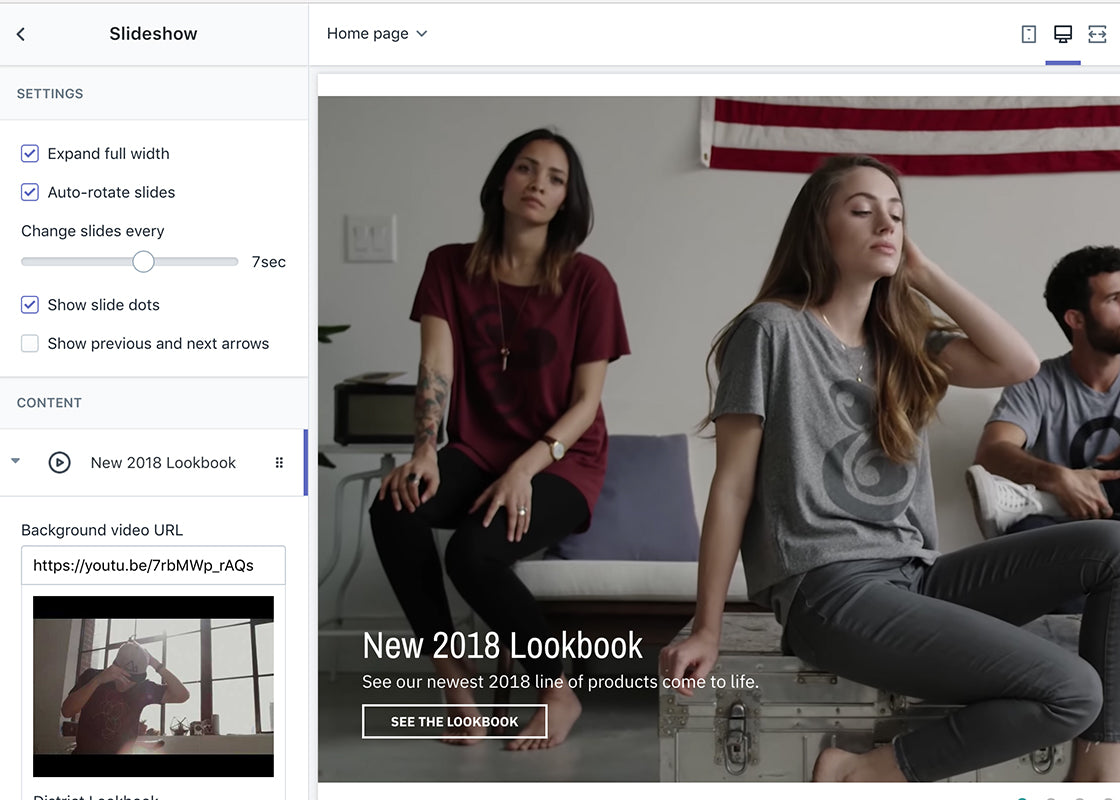The height and width of the screenshot is (800, 1120).
Task: Click the New 2018 Lookbook slide heading
Action: [x=503, y=646]
